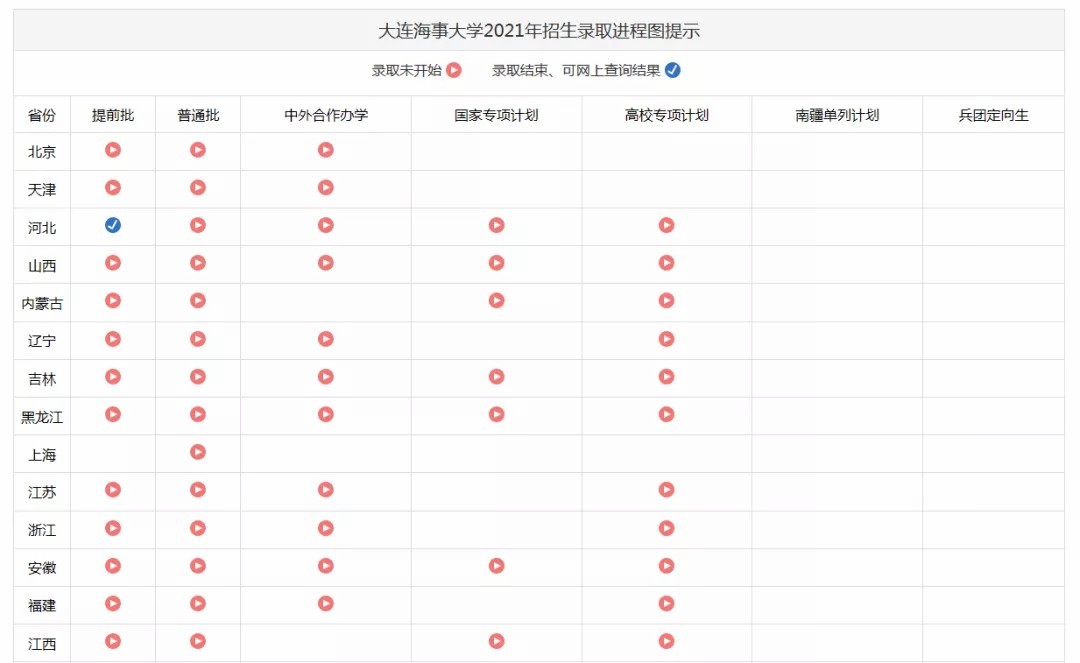Click the 省份 column header
The image size is (1080, 663).
41,114
